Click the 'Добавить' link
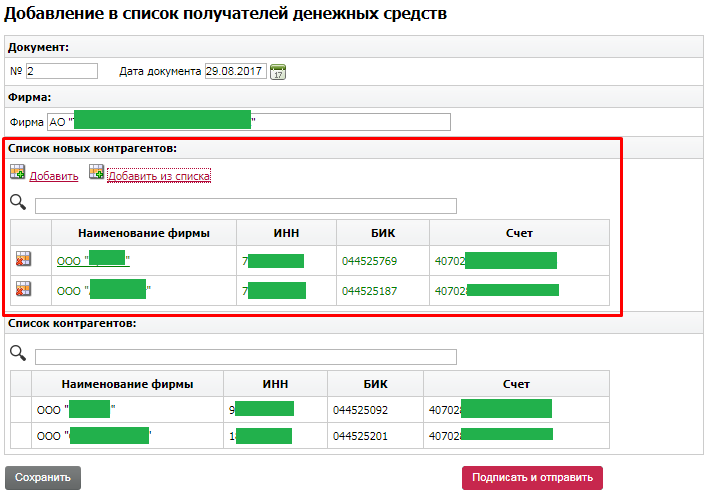Screen dimensions: 706x497 [x=54, y=177]
